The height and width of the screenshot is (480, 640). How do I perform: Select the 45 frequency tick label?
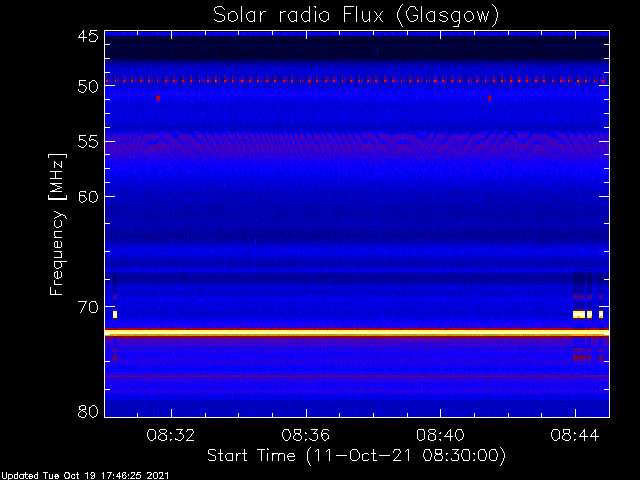pyautogui.click(x=88, y=36)
